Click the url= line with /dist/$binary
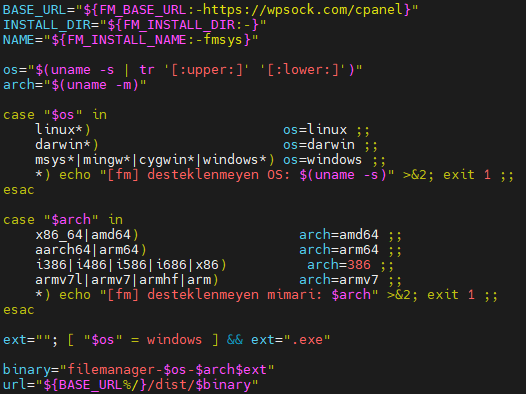 (x=130, y=385)
